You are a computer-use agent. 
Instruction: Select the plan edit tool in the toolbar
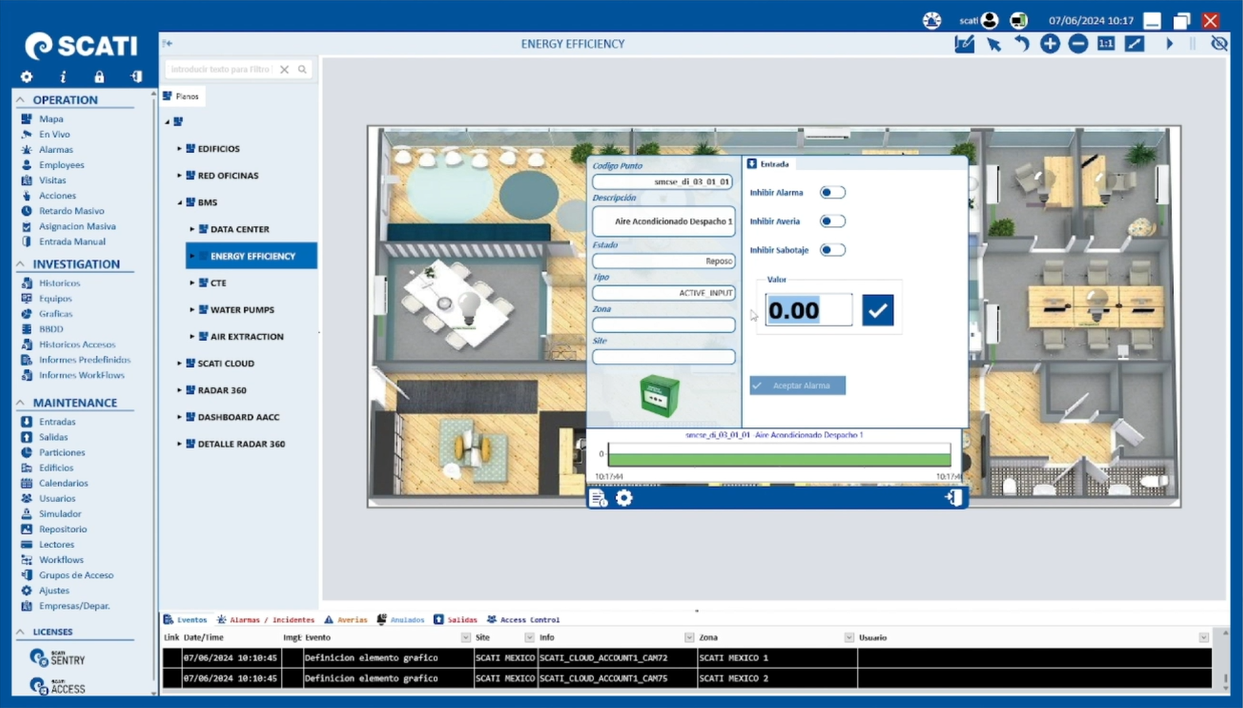pos(964,44)
